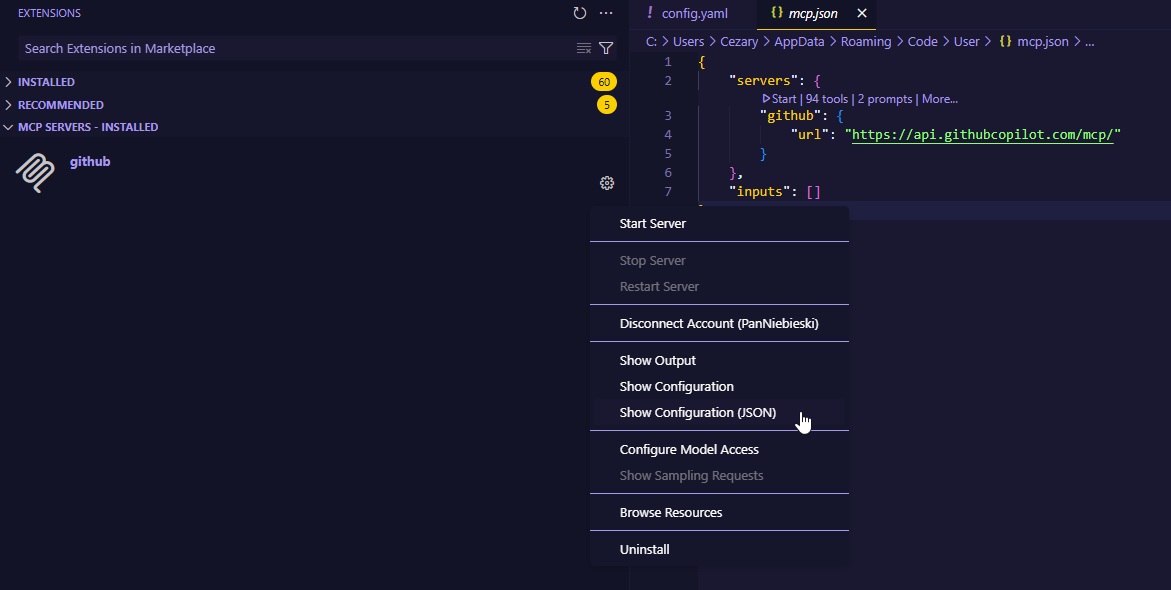
Task: Expand the INSTALLED section
Action: [46, 82]
